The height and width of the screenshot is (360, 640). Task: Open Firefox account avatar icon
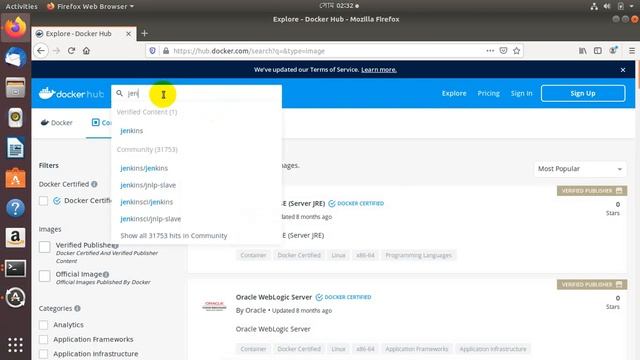(x=613, y=50)
